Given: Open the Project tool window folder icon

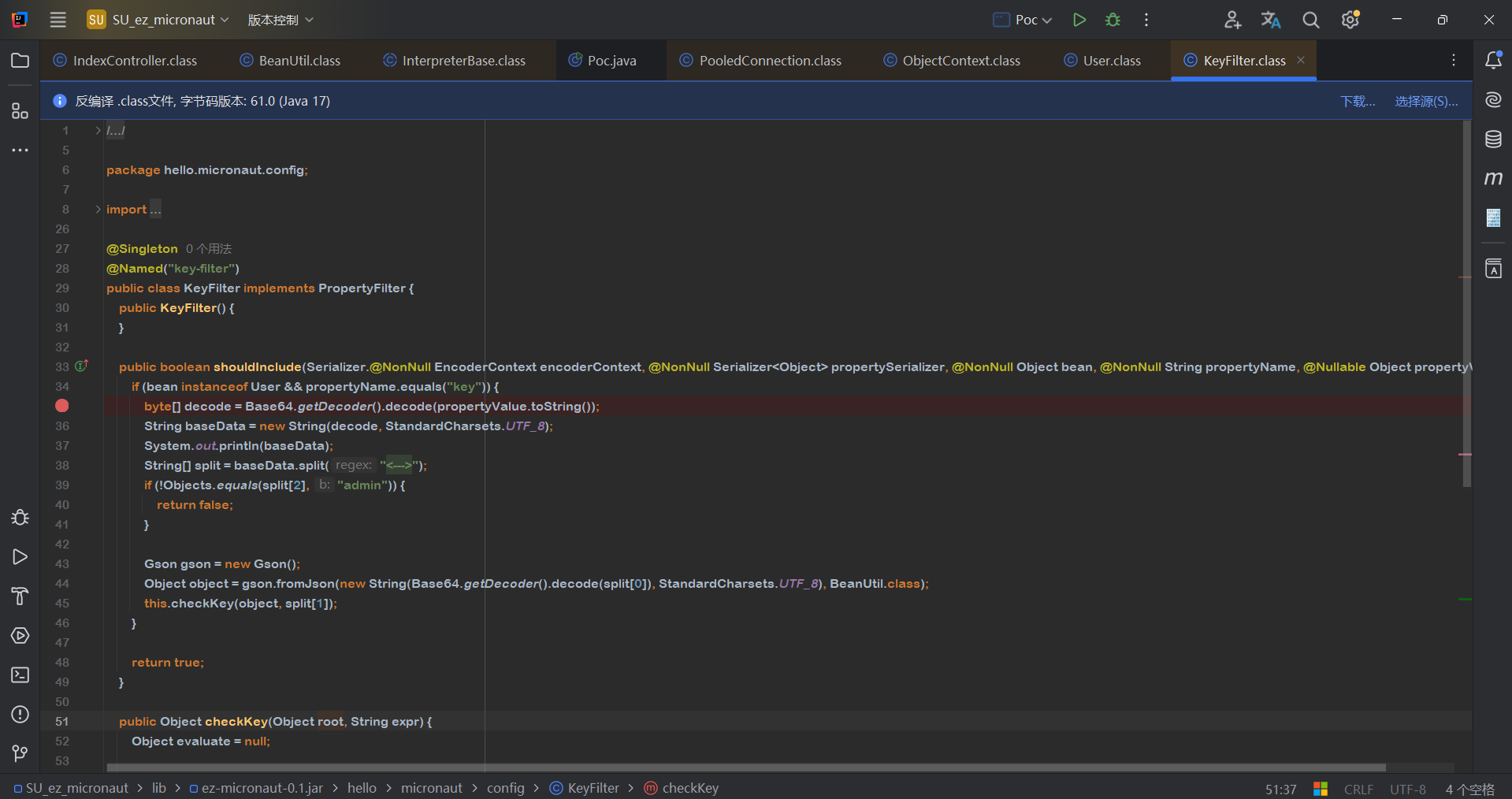Looking at the screenshot, I should pos(20,61).
